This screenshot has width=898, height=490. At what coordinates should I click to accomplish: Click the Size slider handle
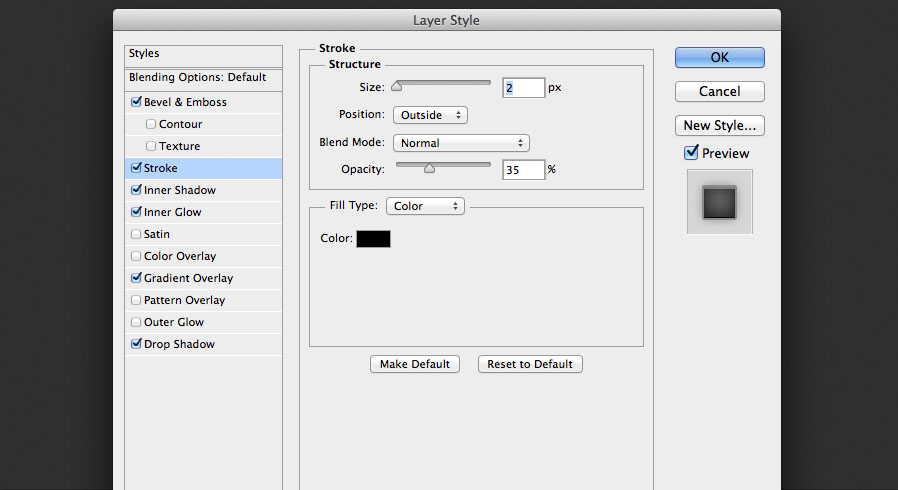tap(396, 86)
